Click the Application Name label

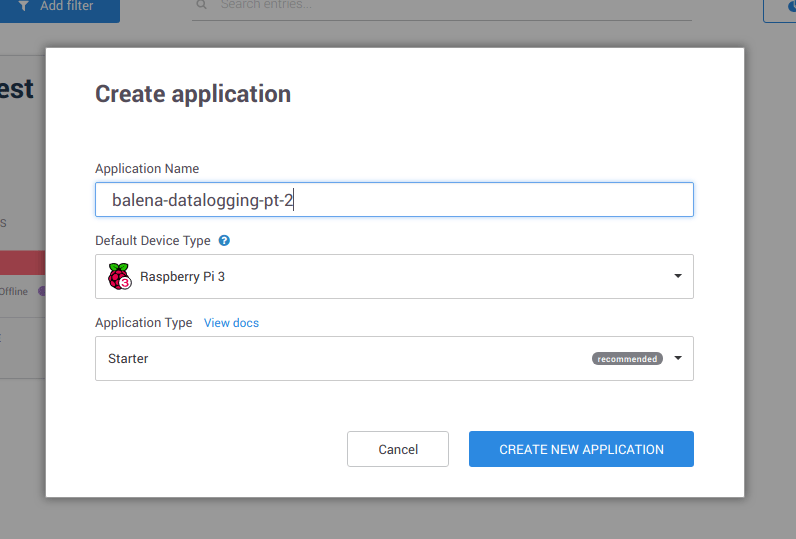click(x=147, y=169)
